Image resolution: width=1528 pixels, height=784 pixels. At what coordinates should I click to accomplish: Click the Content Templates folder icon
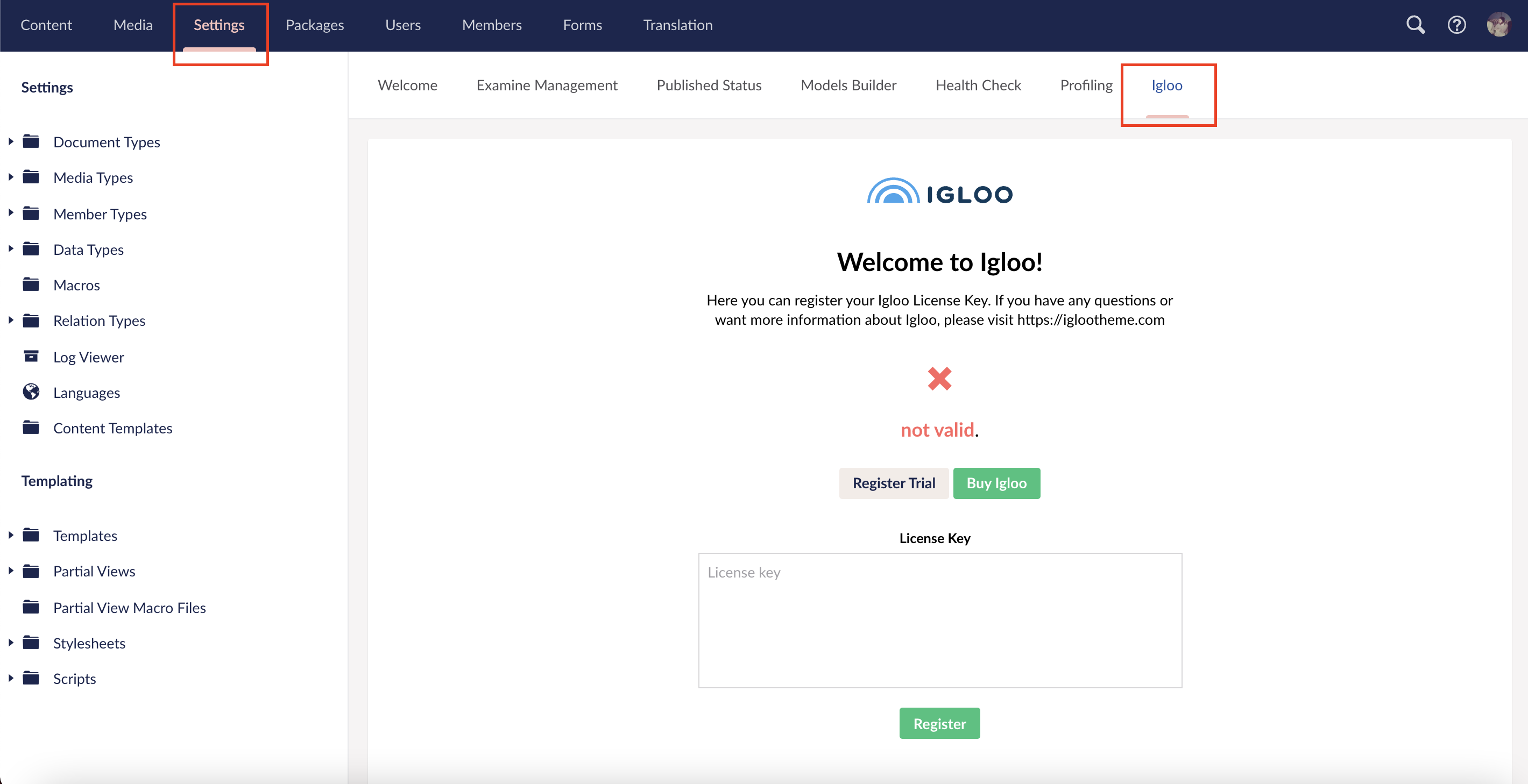tap(31, 427)
